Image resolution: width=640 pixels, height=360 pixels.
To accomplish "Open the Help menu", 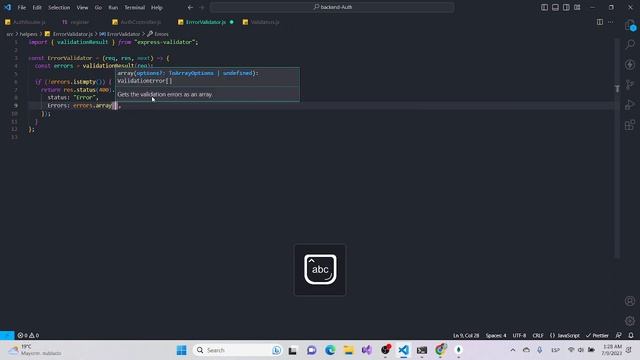I will (x=157, y=7).
